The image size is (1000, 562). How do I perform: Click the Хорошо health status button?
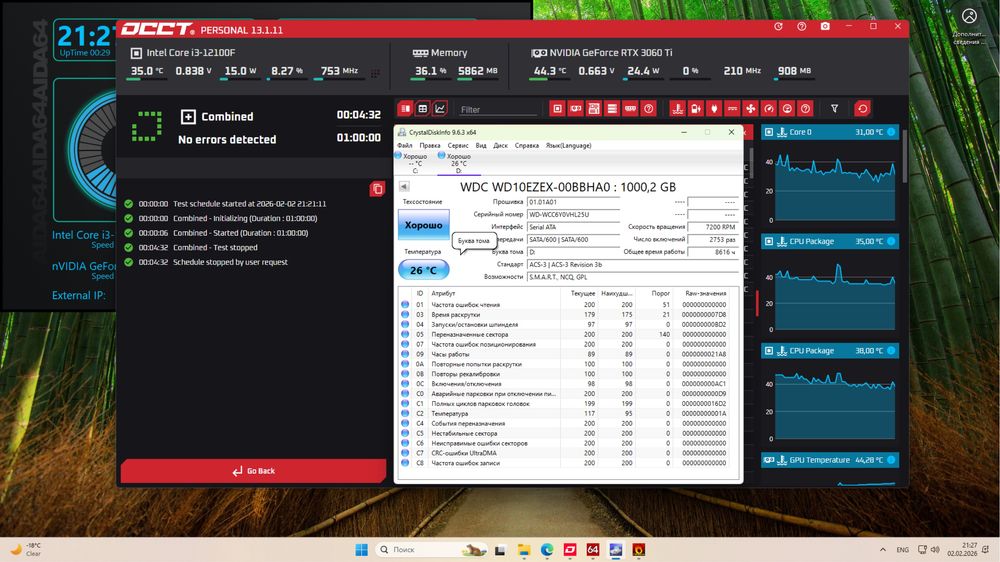point(423,225)
